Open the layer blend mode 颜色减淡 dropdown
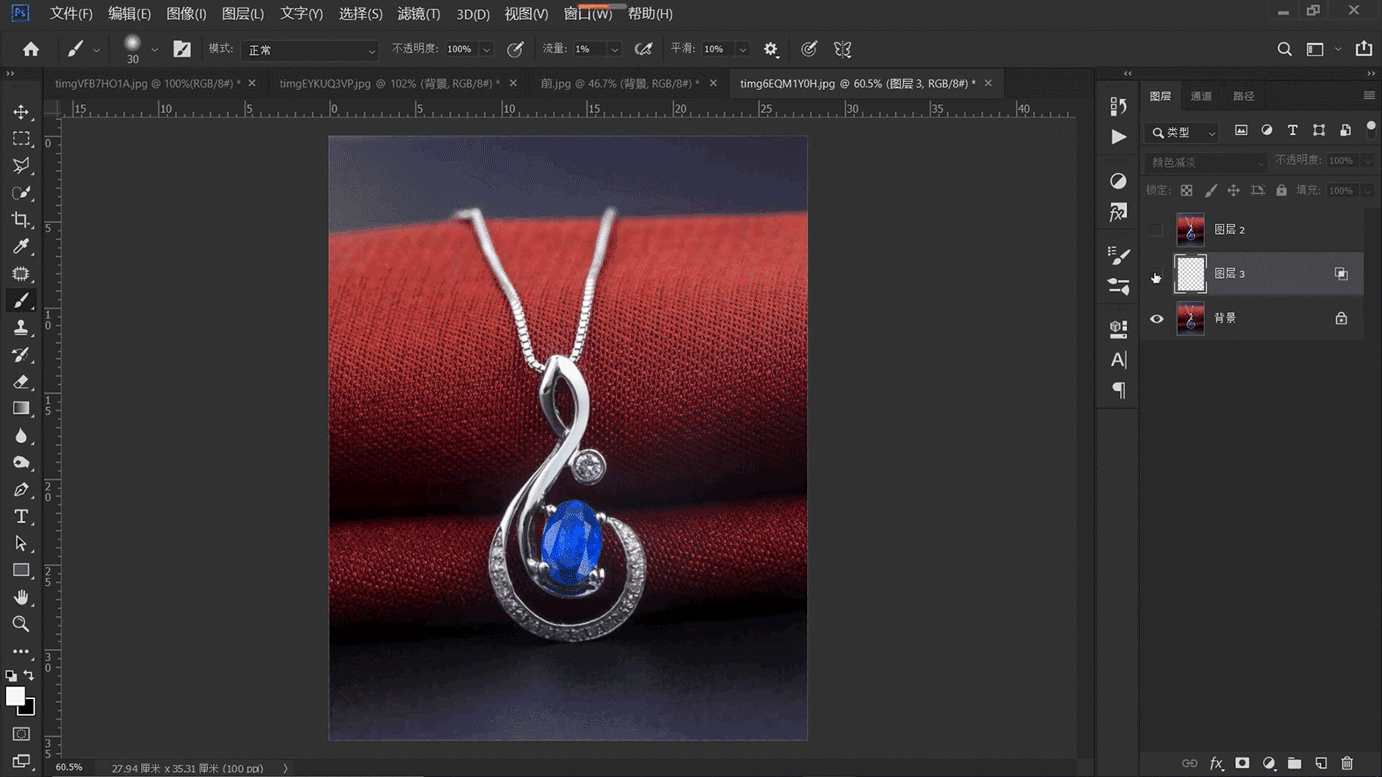This screenshot has height=777, width=1382. tap(1206, 162)
